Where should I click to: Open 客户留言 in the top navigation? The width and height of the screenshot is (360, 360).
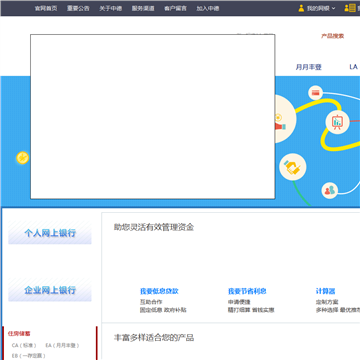point(175,8)
